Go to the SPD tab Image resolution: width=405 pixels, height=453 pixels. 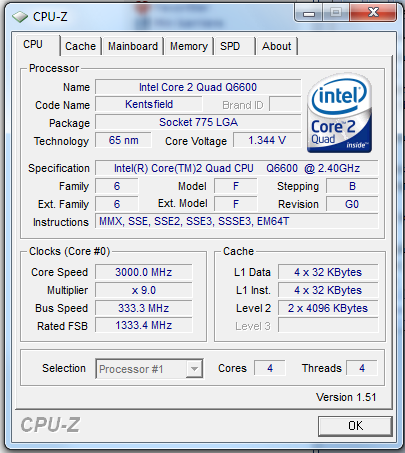pyautogui.click(x=234, y=46)
